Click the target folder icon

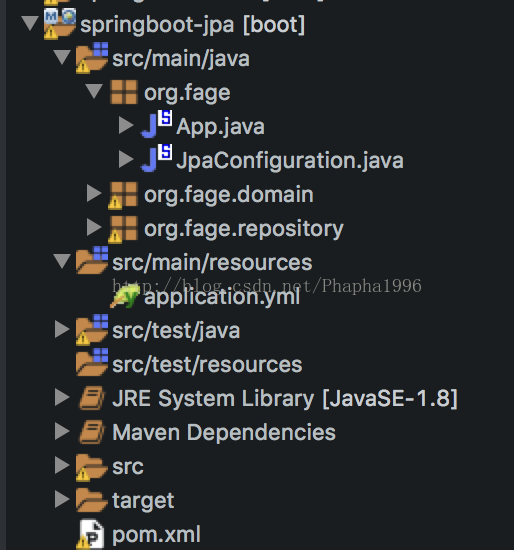click(91, 500)
